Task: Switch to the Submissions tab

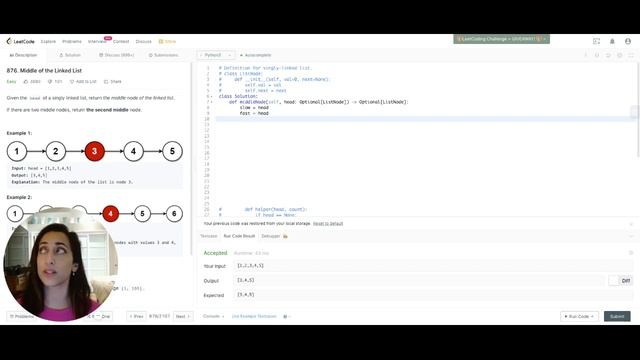Action: coord(163,55)
